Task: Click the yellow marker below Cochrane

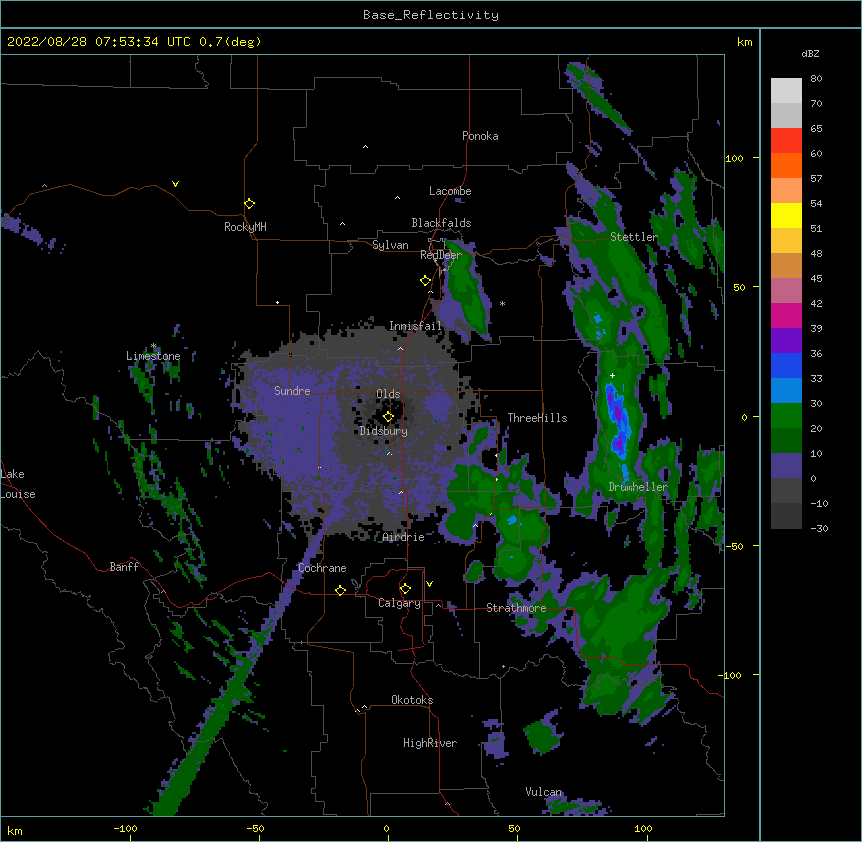Action: (340, 590)
